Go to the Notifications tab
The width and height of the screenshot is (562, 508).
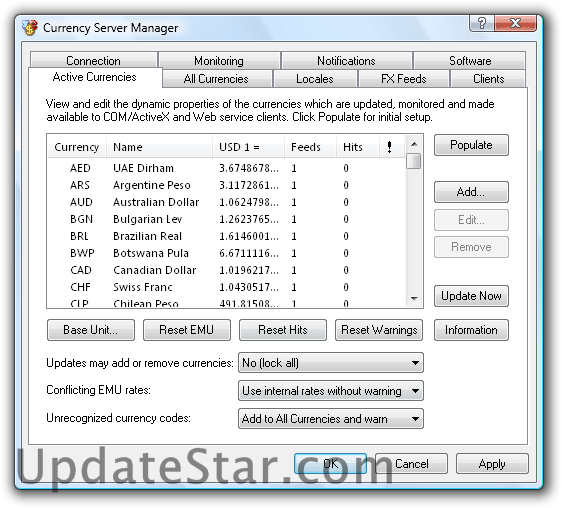(x=346, y=61)
